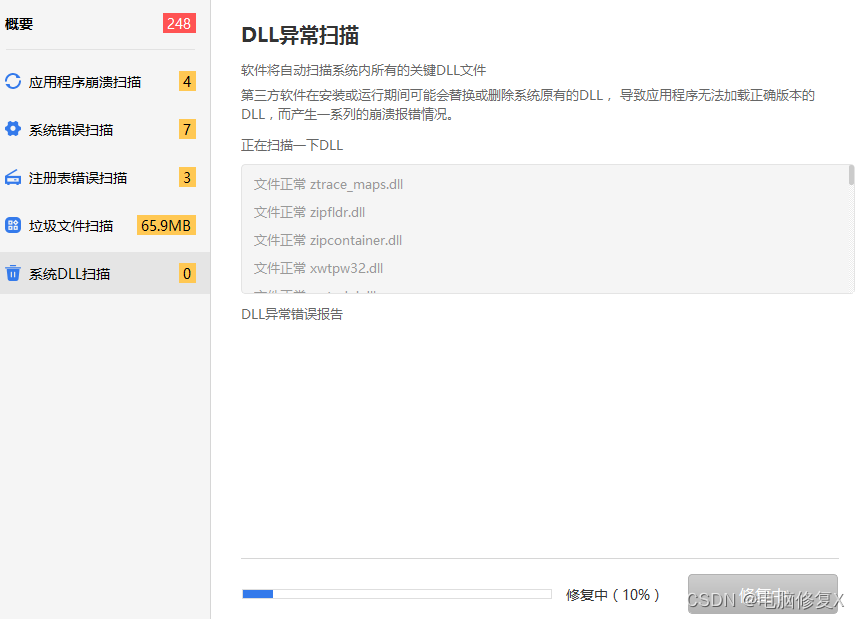
Task: Click the repair progress bar
Action: (x=397, y=594)
